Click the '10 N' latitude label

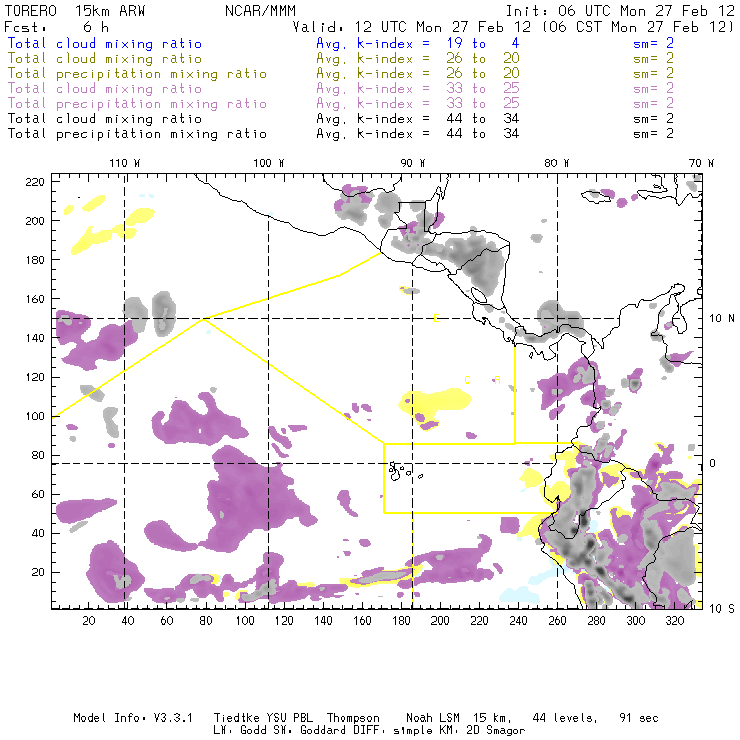(x=722, y=319)
